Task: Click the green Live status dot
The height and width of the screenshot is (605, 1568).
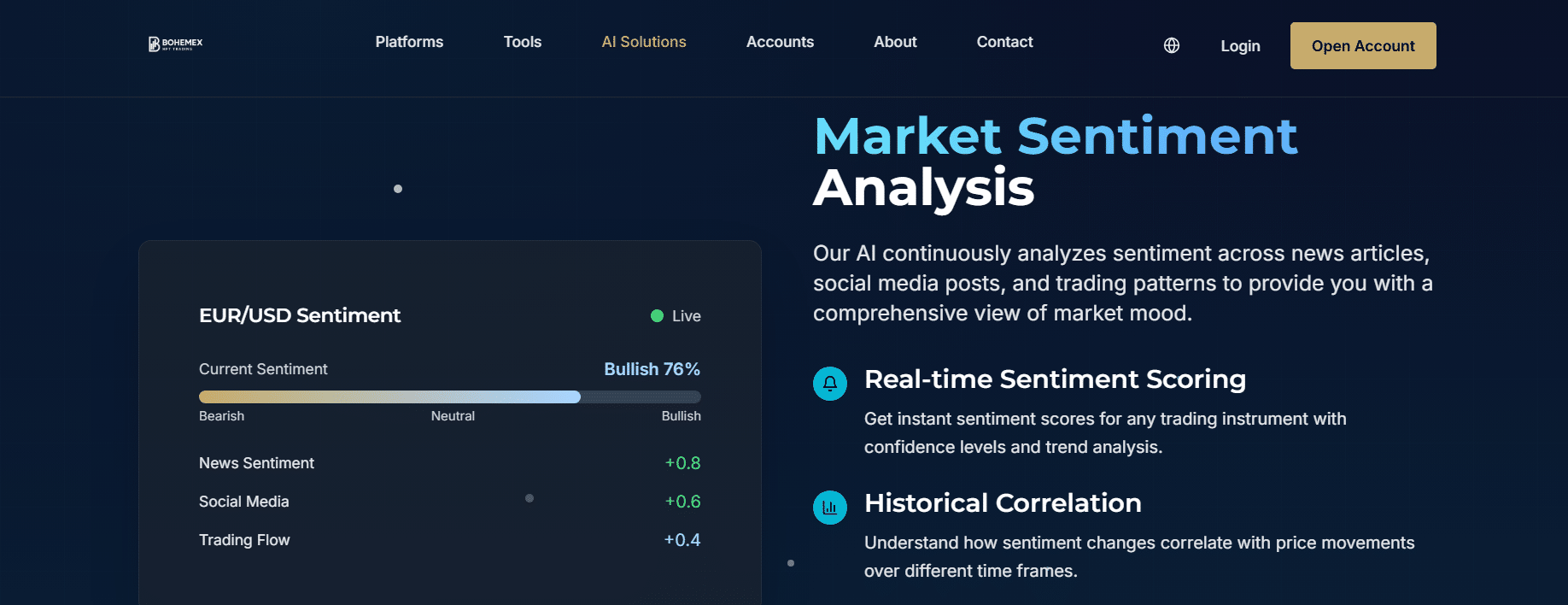Action: (x=657, y=316)
